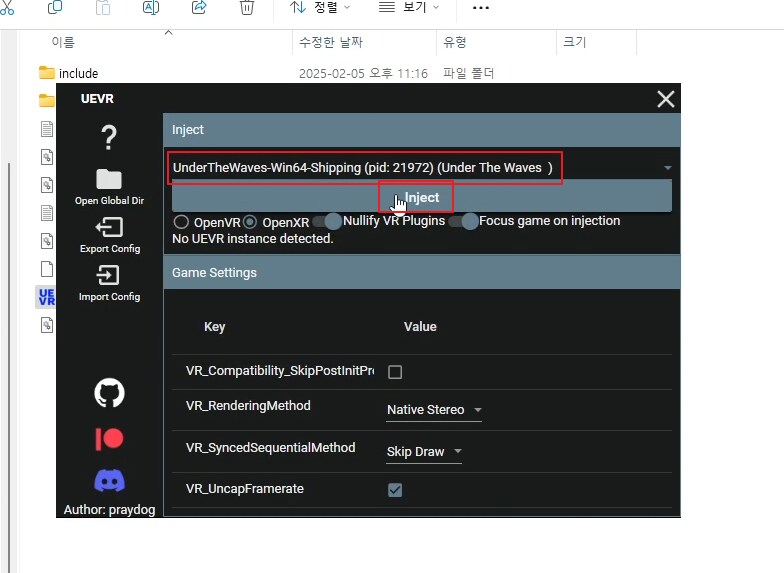Click the Explorer copy icon

tap(54, 8)
